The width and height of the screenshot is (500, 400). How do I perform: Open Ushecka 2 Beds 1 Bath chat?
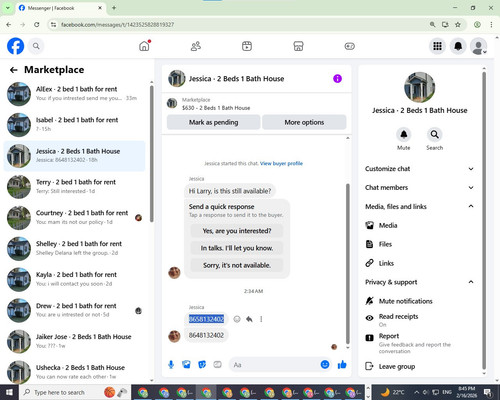[x=75, y=372]
